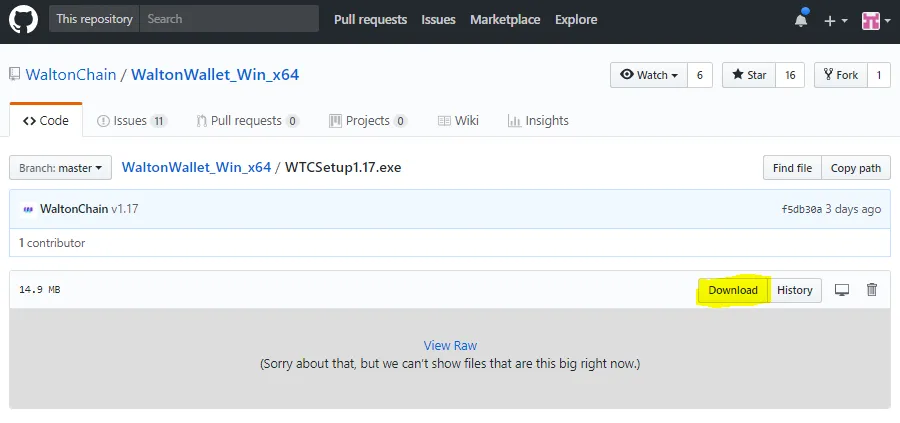Open the View Raw link
This screenshot has width=900, height=423.
[450, 345]
